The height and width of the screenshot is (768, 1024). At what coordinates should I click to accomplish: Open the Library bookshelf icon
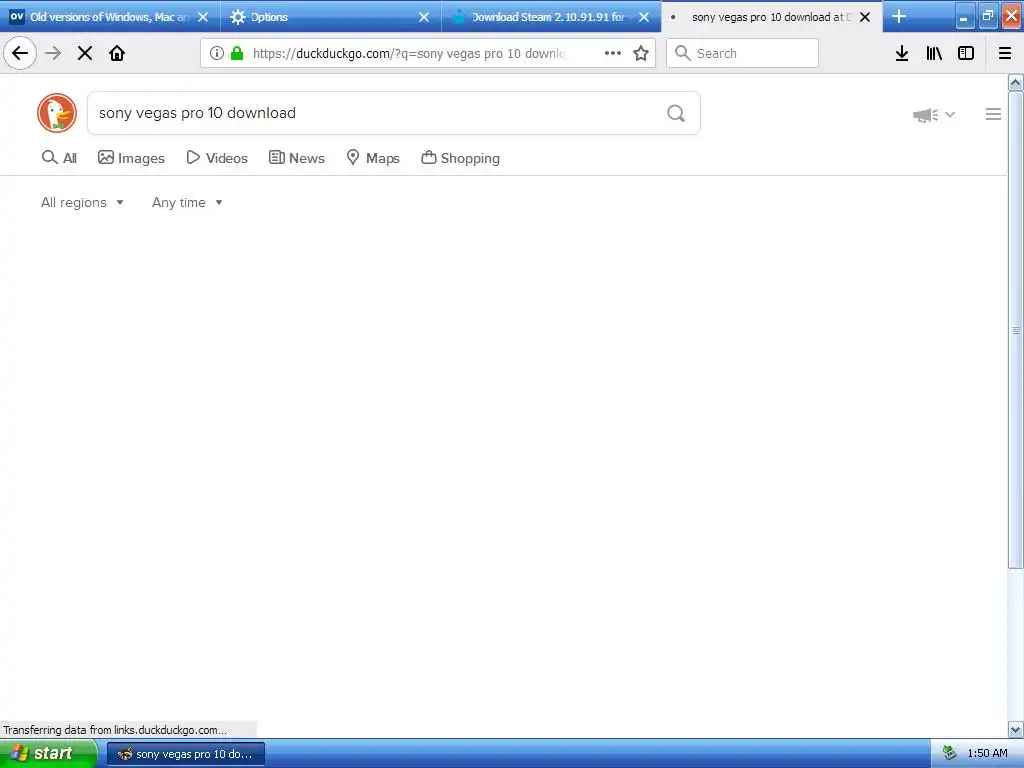tap(934, 53)
